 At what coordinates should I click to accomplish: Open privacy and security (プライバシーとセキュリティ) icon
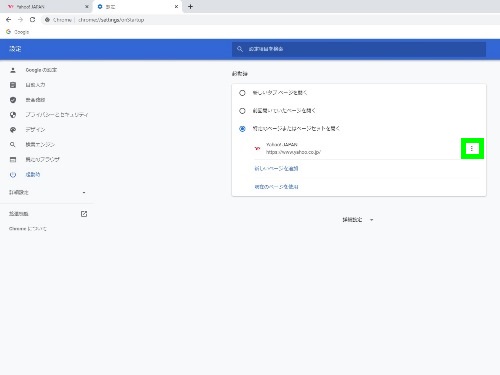tap(13, 115)
